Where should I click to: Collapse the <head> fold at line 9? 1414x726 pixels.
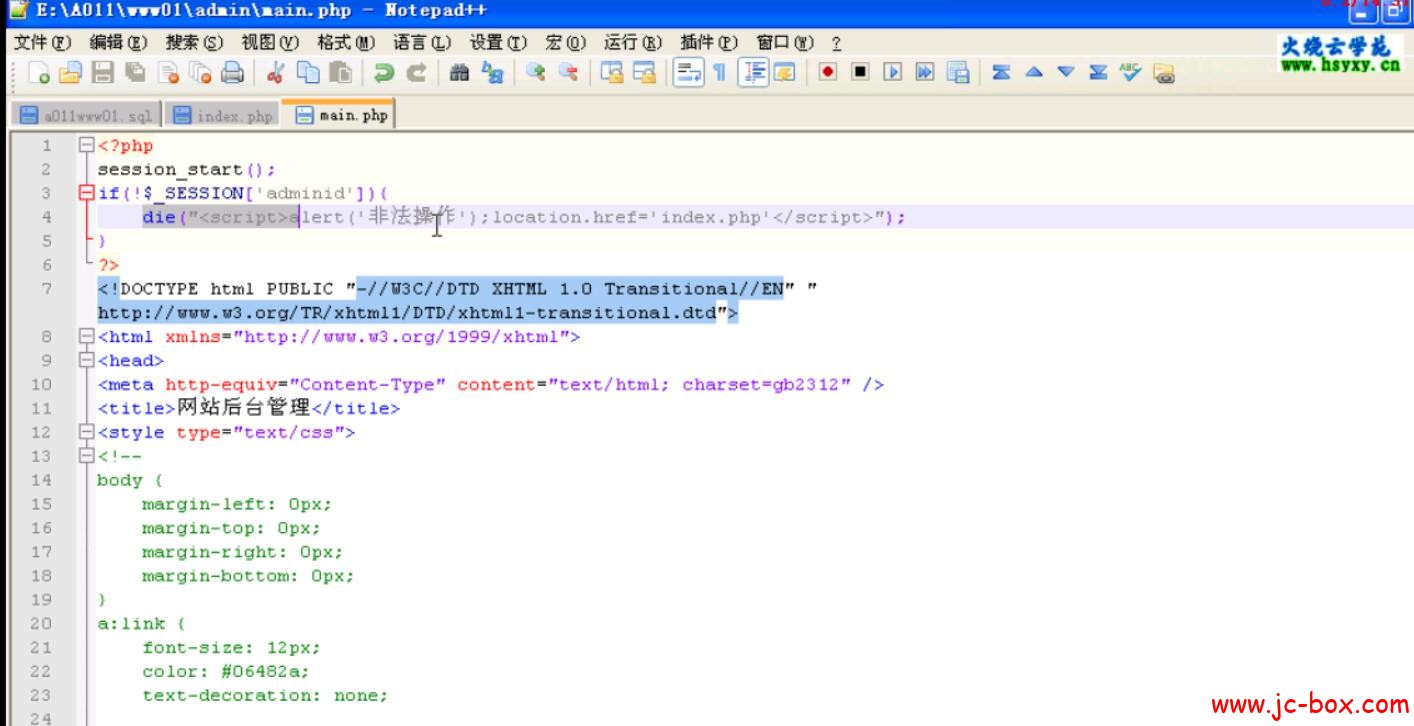[86, 361]
